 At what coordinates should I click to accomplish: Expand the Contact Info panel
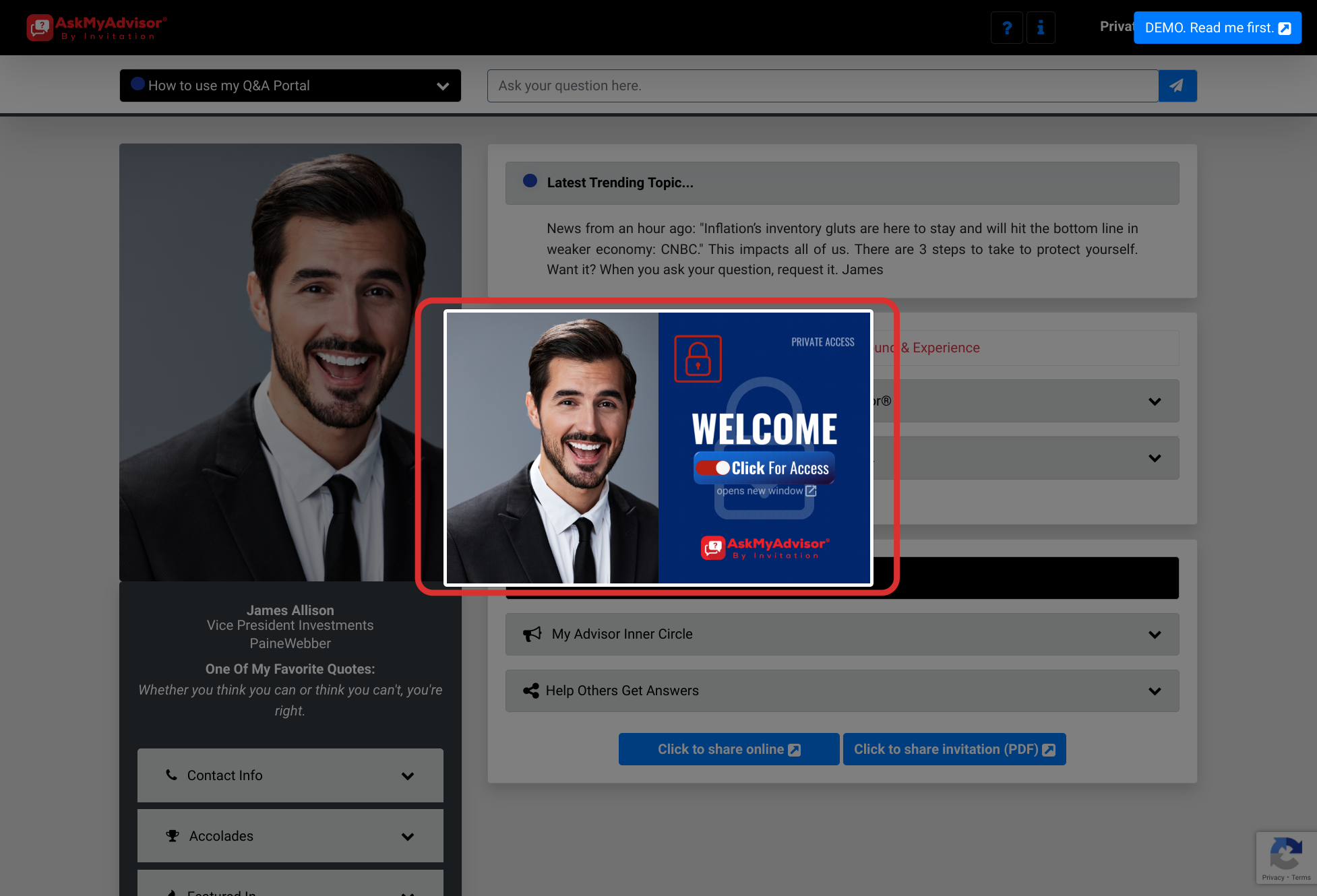point(290,775)
